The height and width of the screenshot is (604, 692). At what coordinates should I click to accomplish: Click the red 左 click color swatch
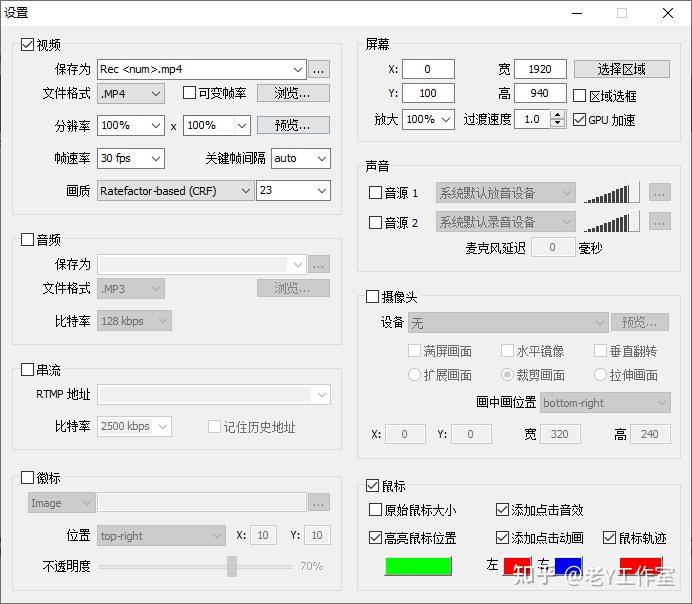[x=517, y=566]
